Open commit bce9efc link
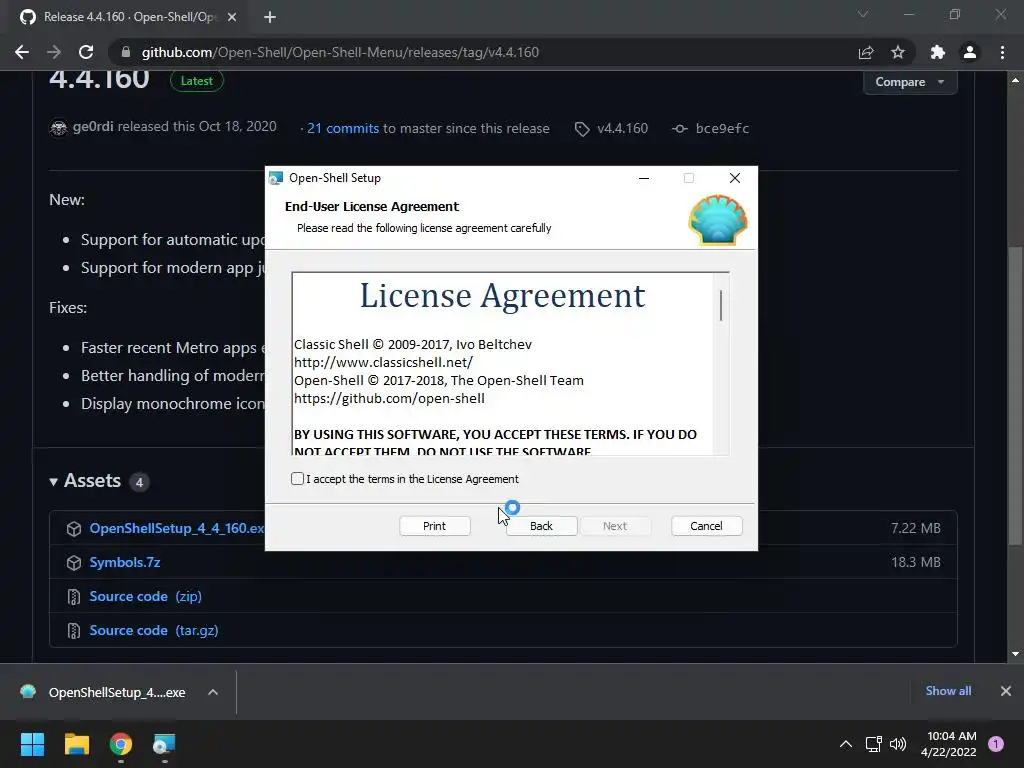The width and height of the screenshot is (1024, 768). [x=722, y=128]
